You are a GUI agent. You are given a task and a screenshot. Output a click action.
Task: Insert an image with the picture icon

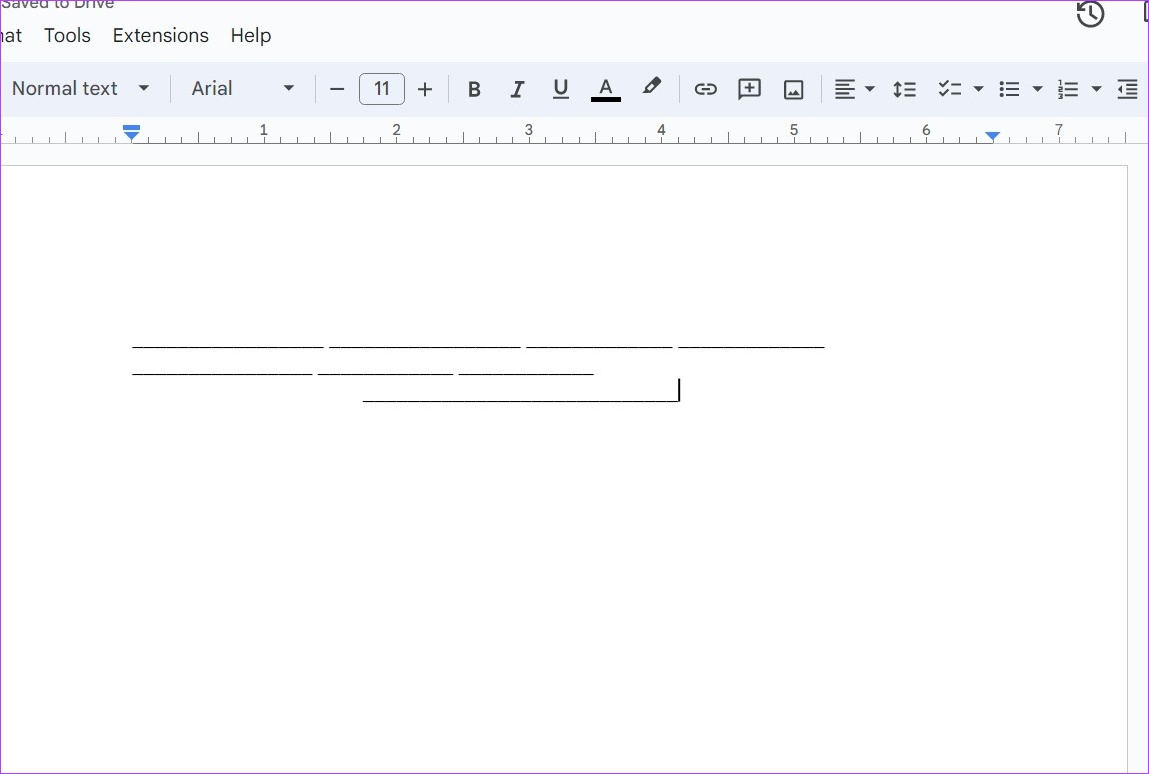click(794, 89)
